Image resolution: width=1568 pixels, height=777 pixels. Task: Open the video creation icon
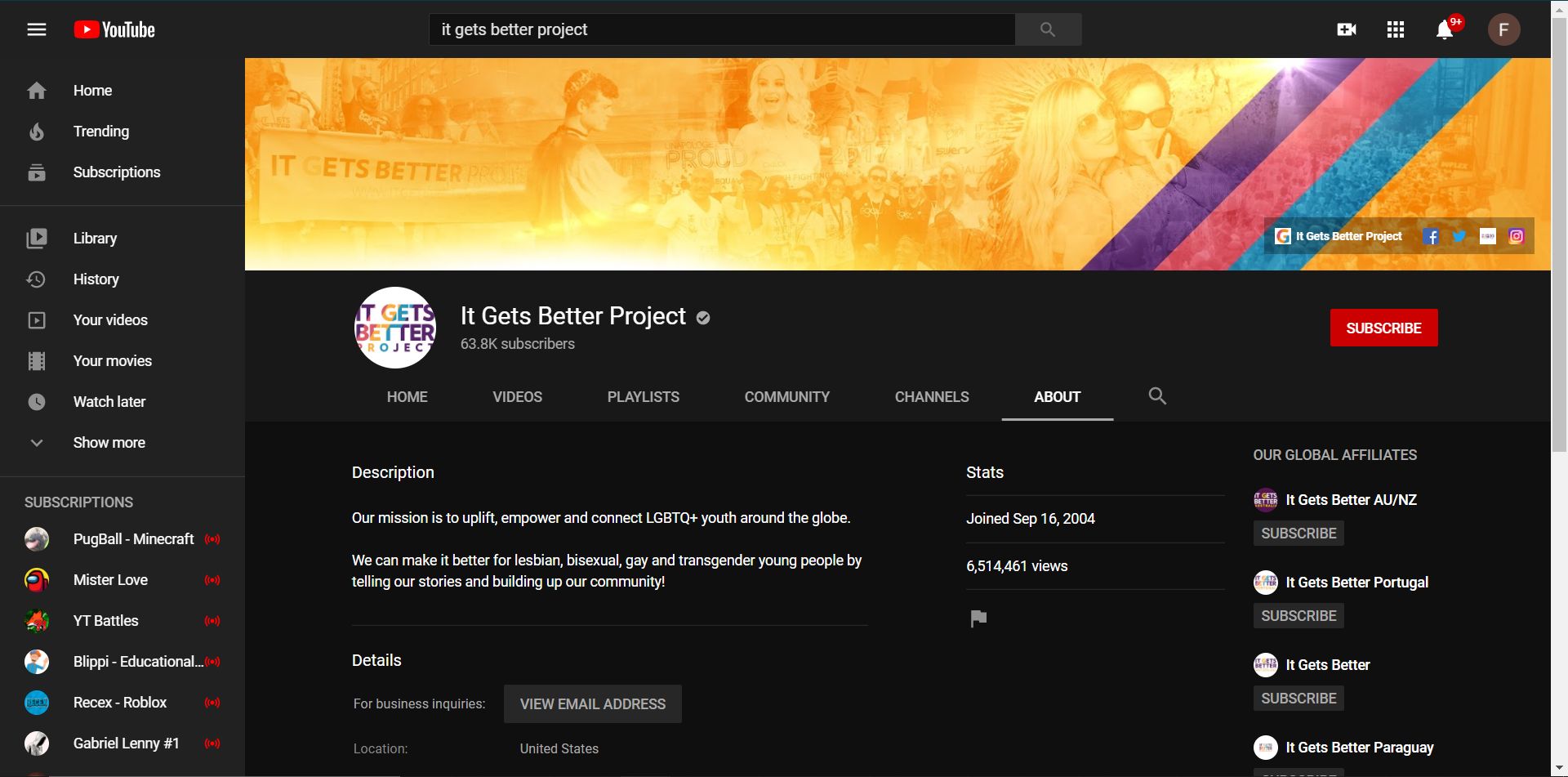coord(1346,29)
